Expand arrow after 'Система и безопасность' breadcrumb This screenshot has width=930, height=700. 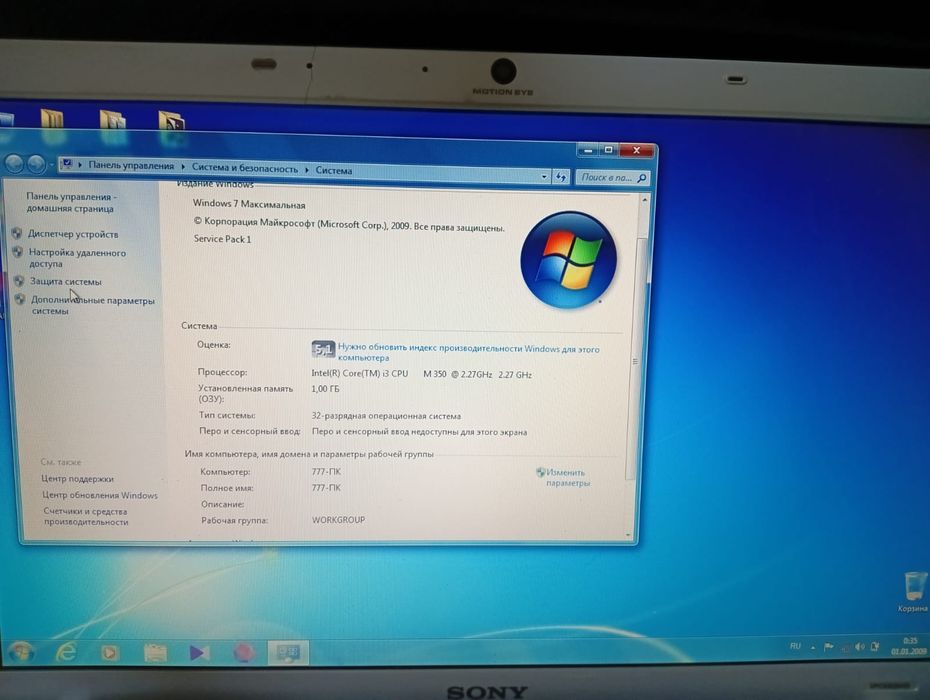pyautogui.click(x=307, y=170)
